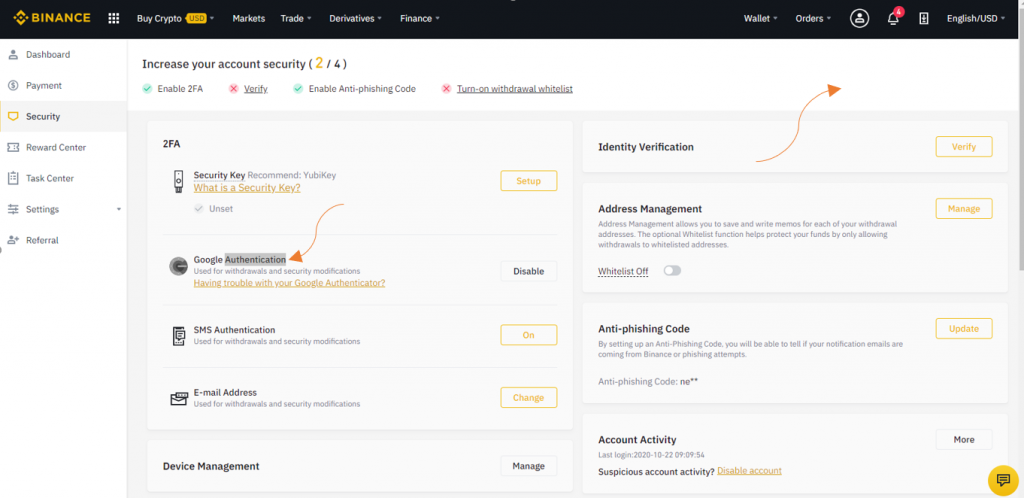Open the user profile icon
The height and width of the screenshot is (498, 1024).
[859, 18]
